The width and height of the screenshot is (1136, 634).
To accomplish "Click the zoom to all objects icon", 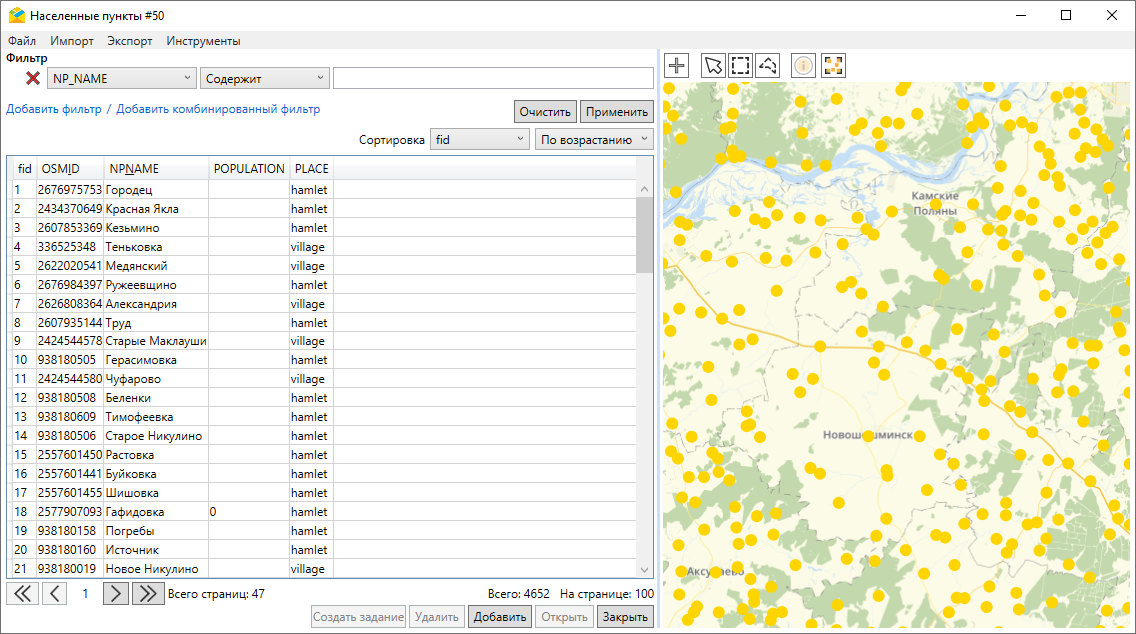I will tap(833, 66).
